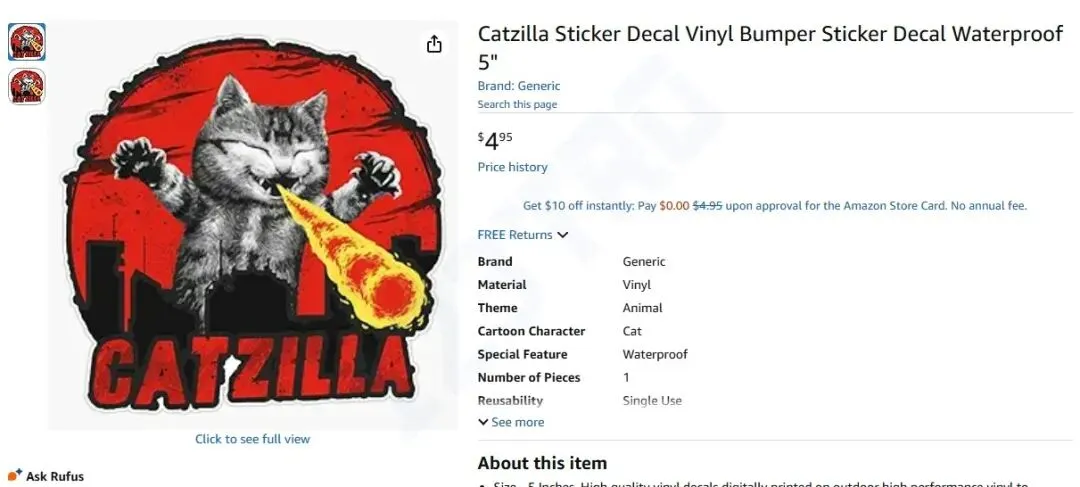Image resolution: width=1080 pixels, height=487 pixels.
Task: Click the Ask Rufus sparkle icon
Action: (x=14, y=475)
